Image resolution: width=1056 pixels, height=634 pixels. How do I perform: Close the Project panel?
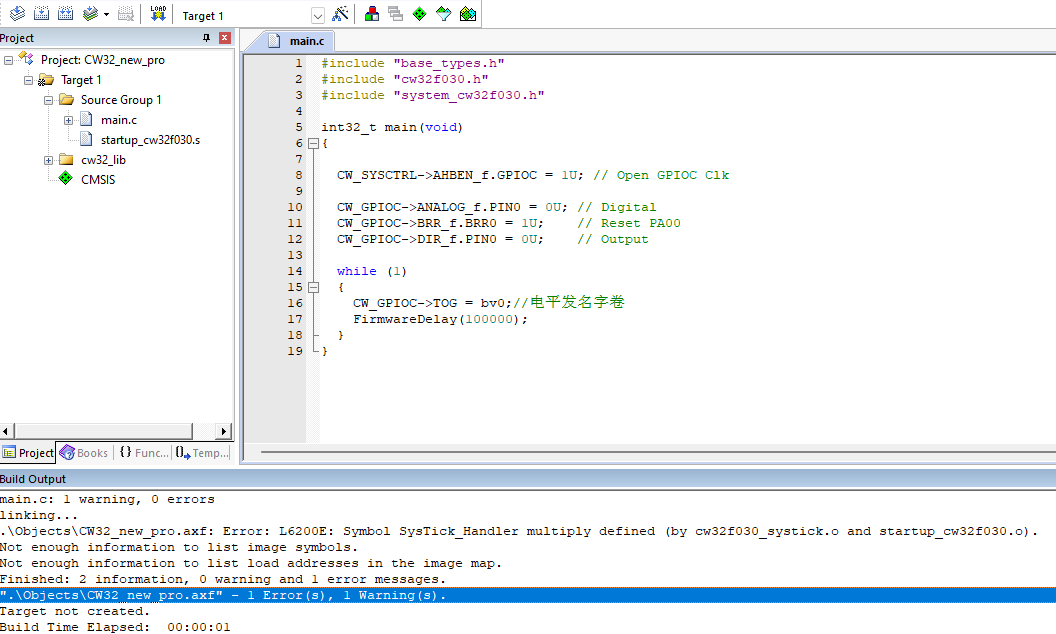click(x=225, y=38)
